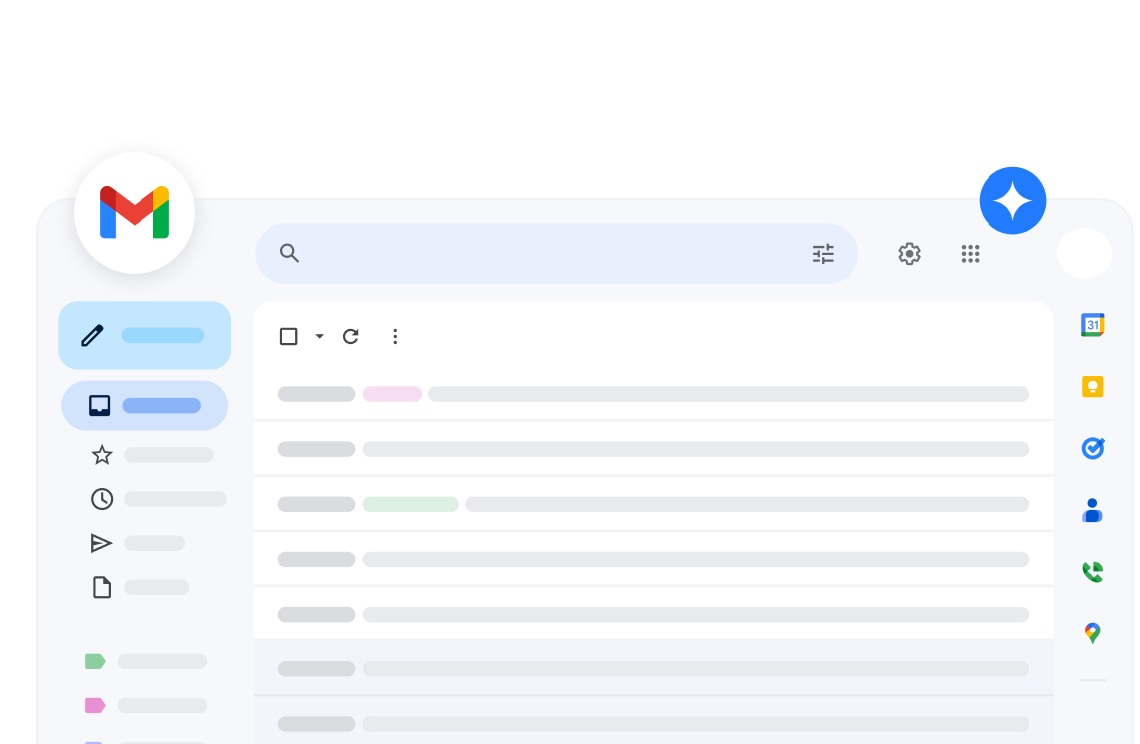Show search options with the slider icon
The height and width of the screenshot is (744, 1140).
point(823,254)
